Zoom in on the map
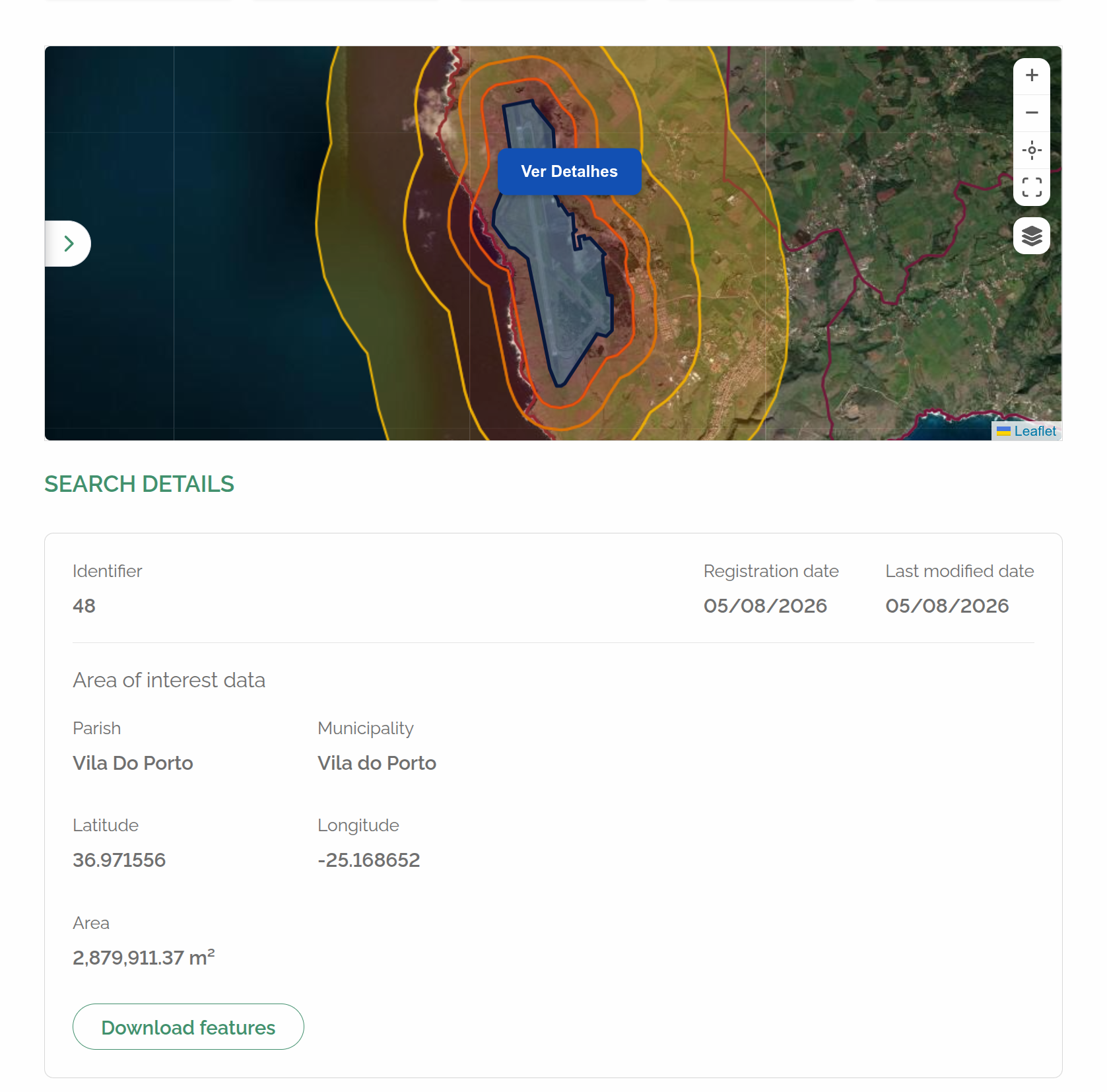1107x1092 pixels. (1031, 76)
